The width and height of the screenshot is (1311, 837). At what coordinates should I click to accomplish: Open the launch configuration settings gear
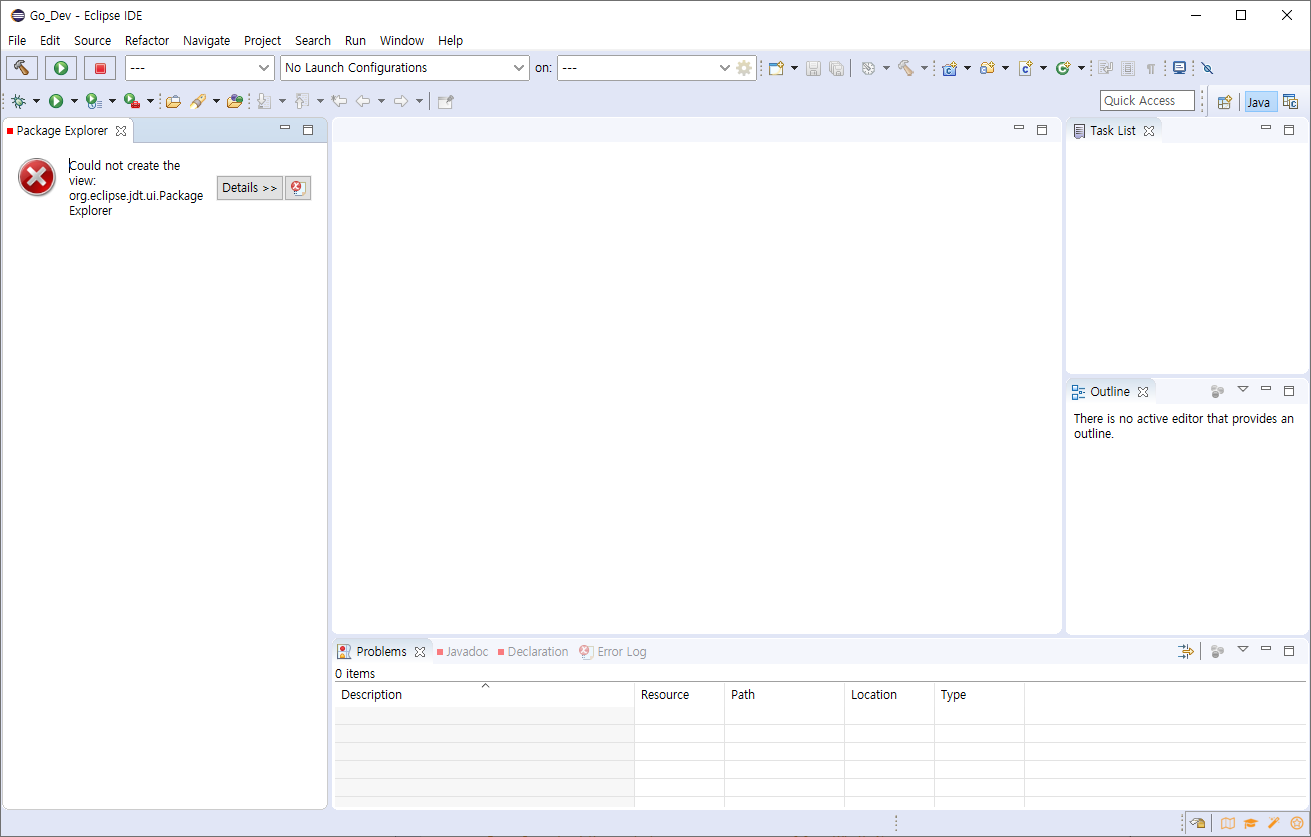click(x=744, y=68)
